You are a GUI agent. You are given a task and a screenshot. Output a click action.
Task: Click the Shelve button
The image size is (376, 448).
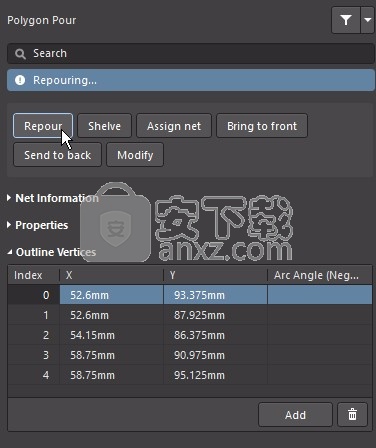104,126
